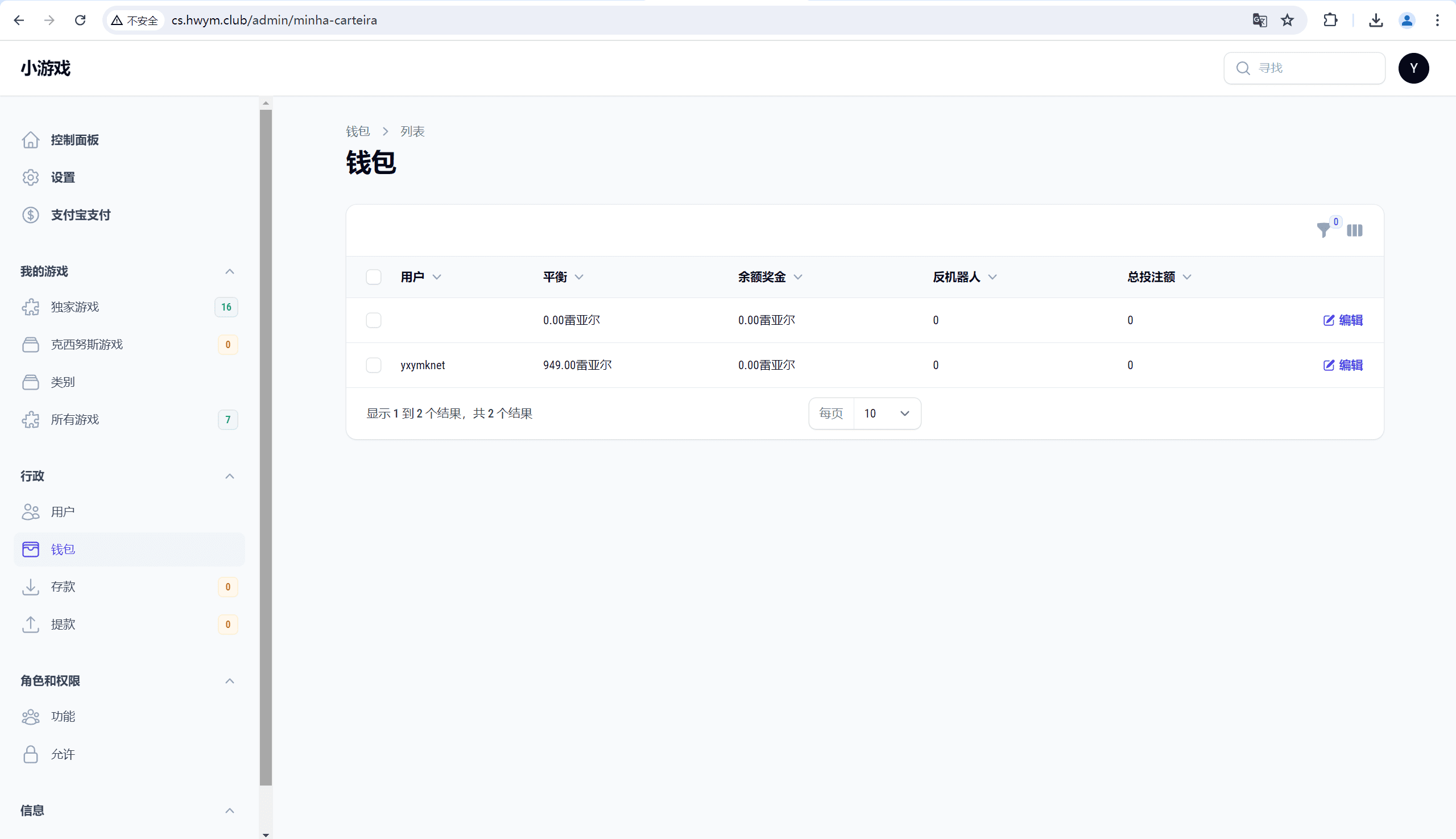Image resolution: width=1456 pixels, height=839 pixels.
Task: Click the 钱包 breadcrumb link
Action: click(357, 131)
